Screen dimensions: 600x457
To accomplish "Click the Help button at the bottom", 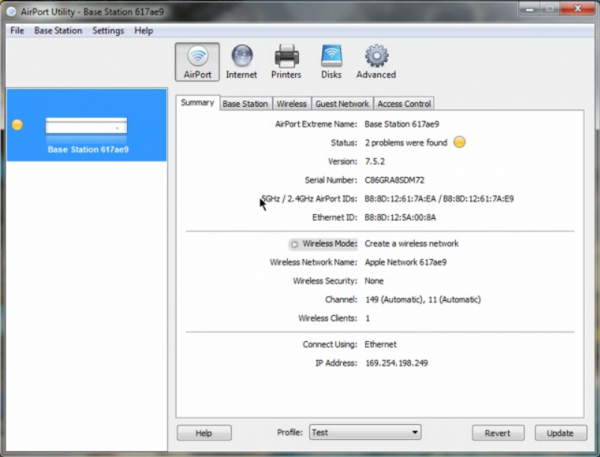I will click(204, 433).
